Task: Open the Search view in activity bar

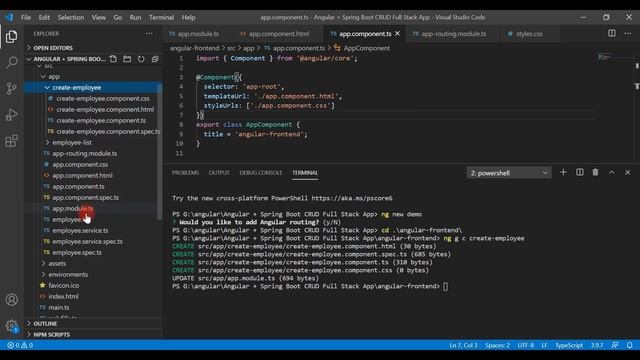Action: (x=11, y=62)
